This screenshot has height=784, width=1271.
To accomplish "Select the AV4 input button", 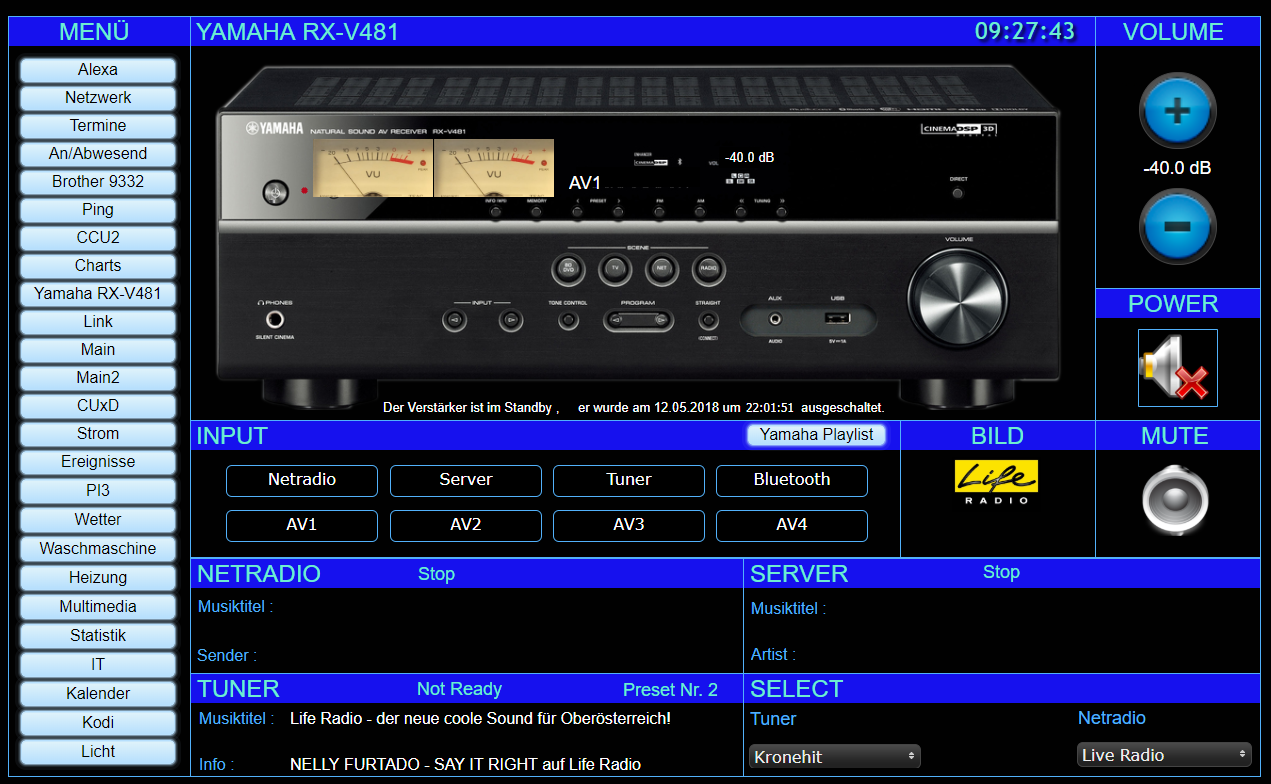I will [792, 525].
